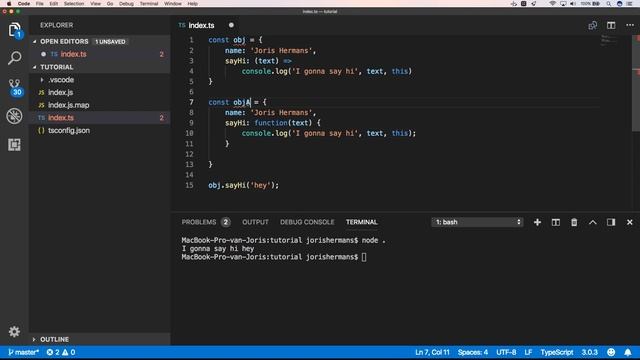Open the Extensions view in activity bar
The width and height of the screenshot is (640, 360).
point(14,144)
